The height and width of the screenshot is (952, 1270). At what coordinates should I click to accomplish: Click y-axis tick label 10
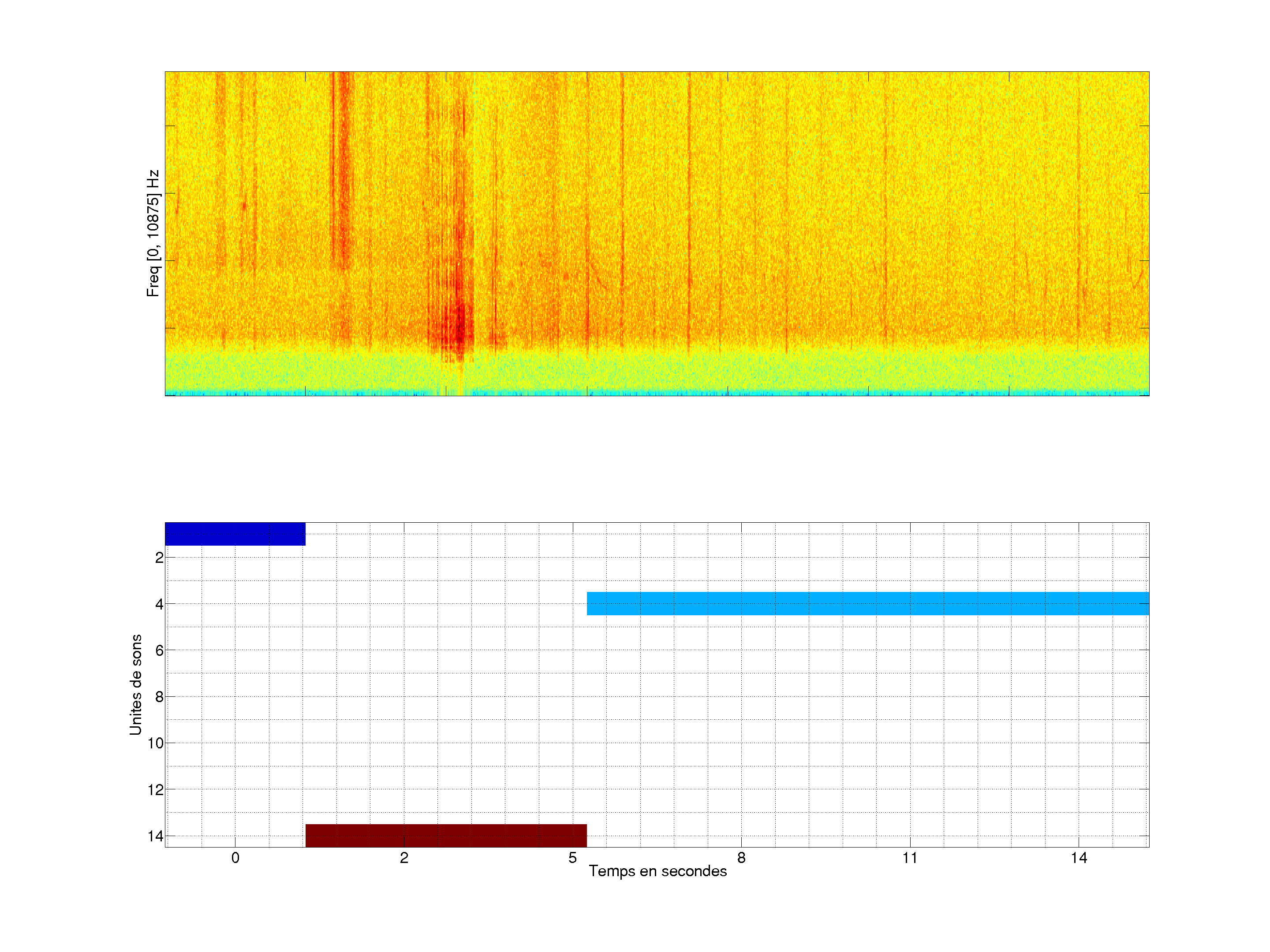coord(156,743)
